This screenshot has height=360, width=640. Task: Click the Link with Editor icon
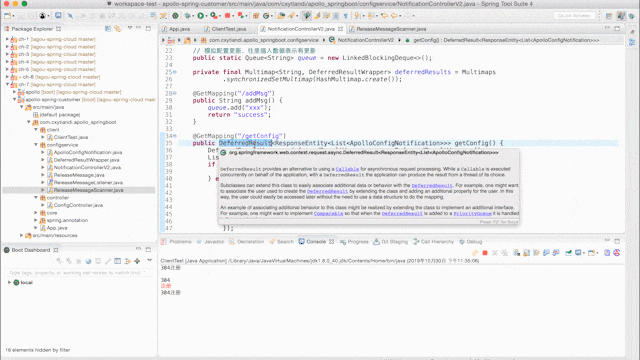point(118,29)
